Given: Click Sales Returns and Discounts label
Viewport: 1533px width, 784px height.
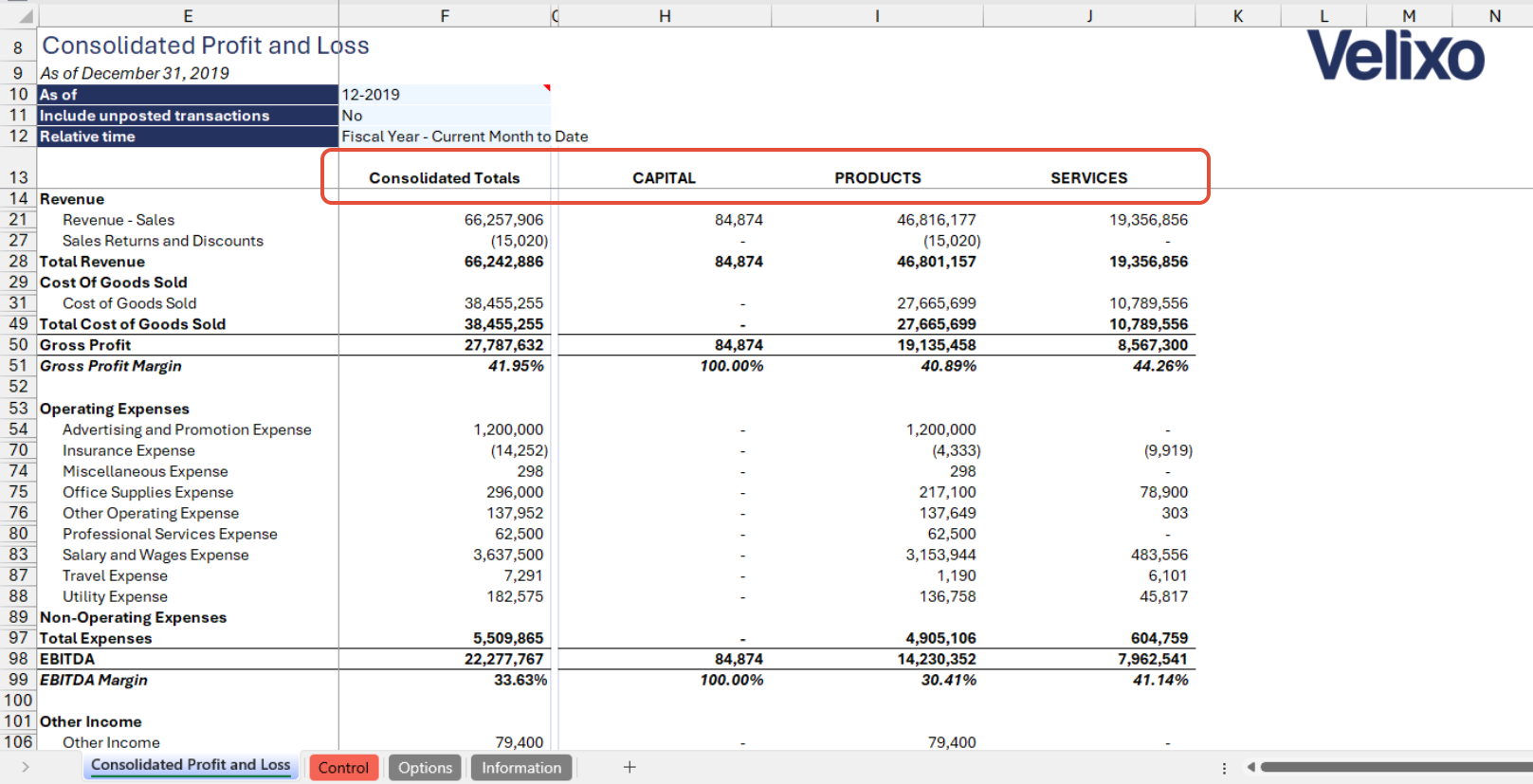Looking at the screenshot, I should (163, 241).
